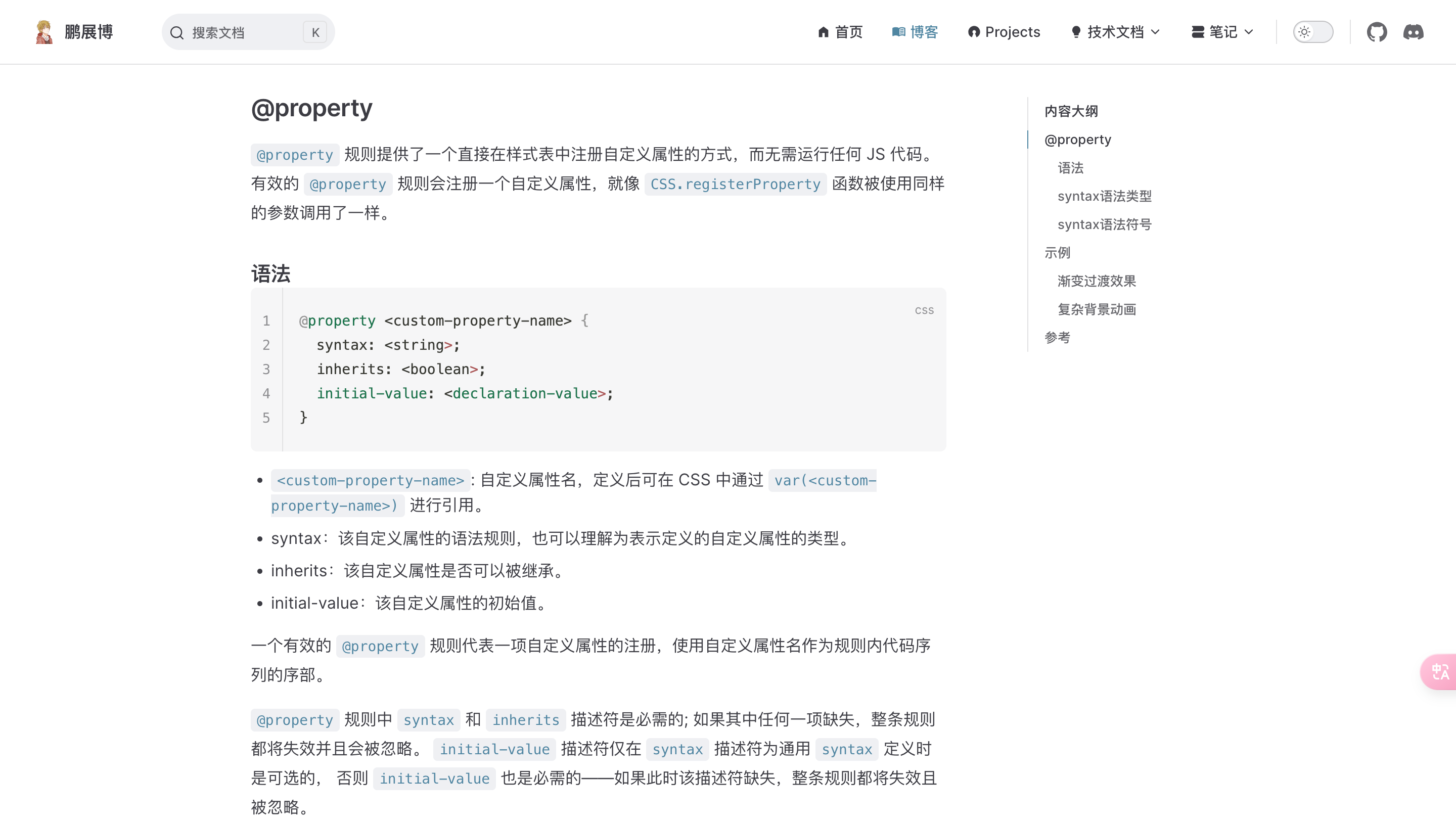This screenshot has height=822, width=1456.
Task: Jump to 参考 section in outline
Action: click(1057, 338)
